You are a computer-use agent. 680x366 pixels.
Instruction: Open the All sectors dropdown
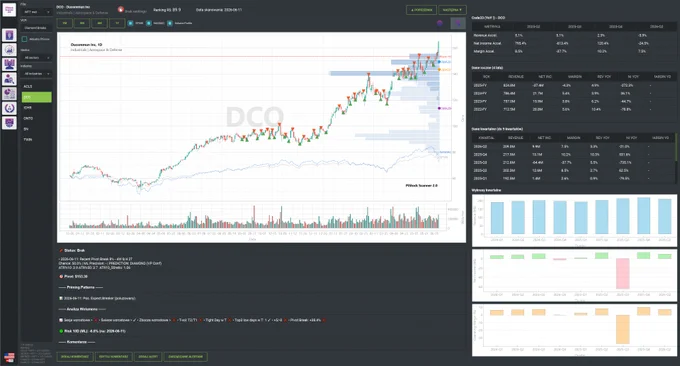tap(36, 58)
